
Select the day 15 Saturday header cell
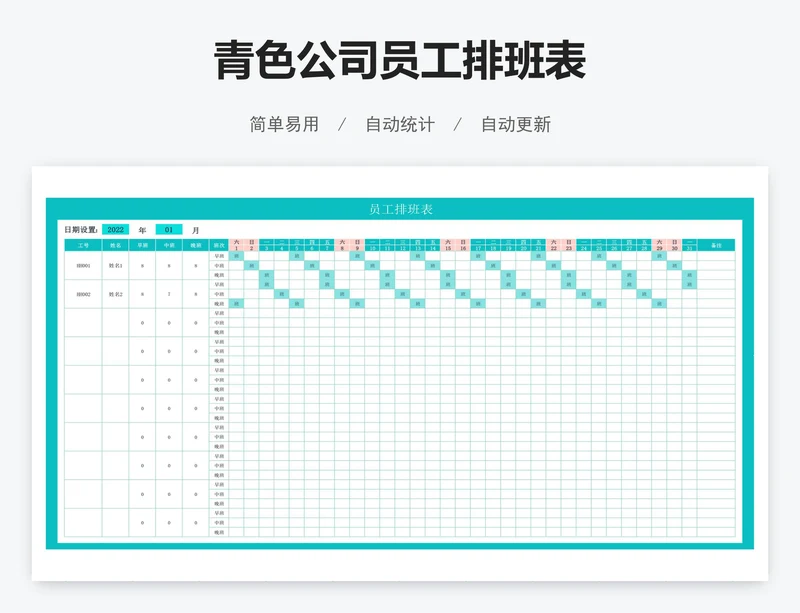pos(448,245)
